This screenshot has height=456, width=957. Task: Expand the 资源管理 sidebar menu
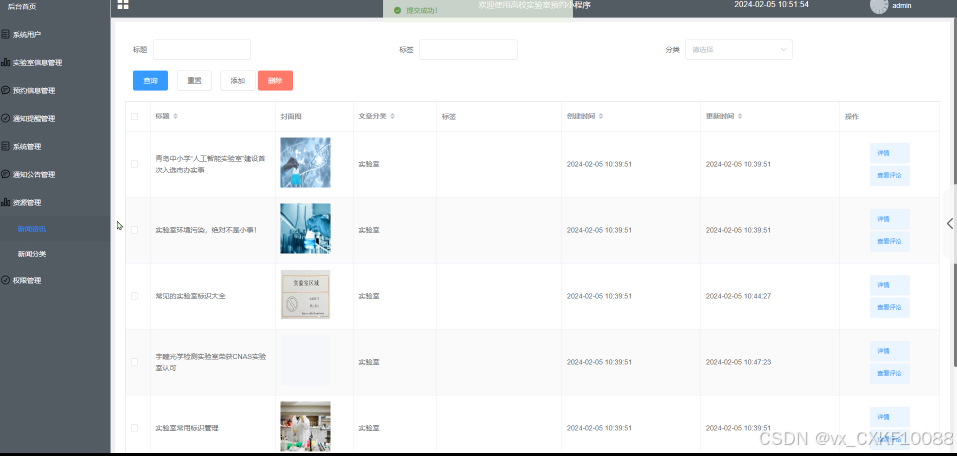point(55,202)
